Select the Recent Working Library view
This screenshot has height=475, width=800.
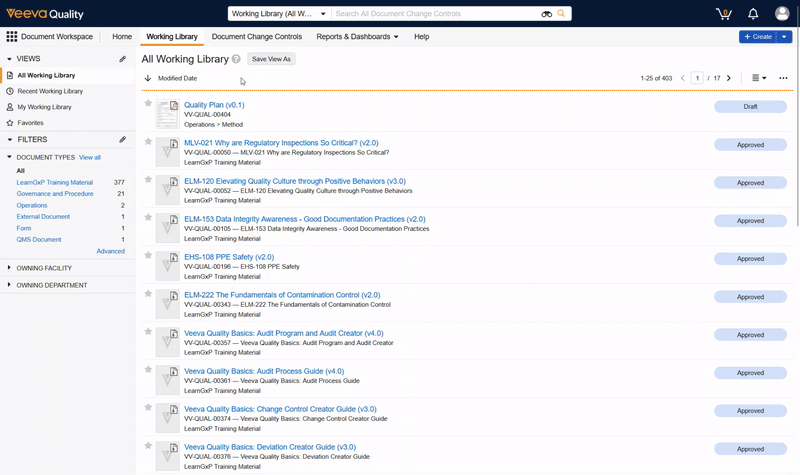pos(50,91)
